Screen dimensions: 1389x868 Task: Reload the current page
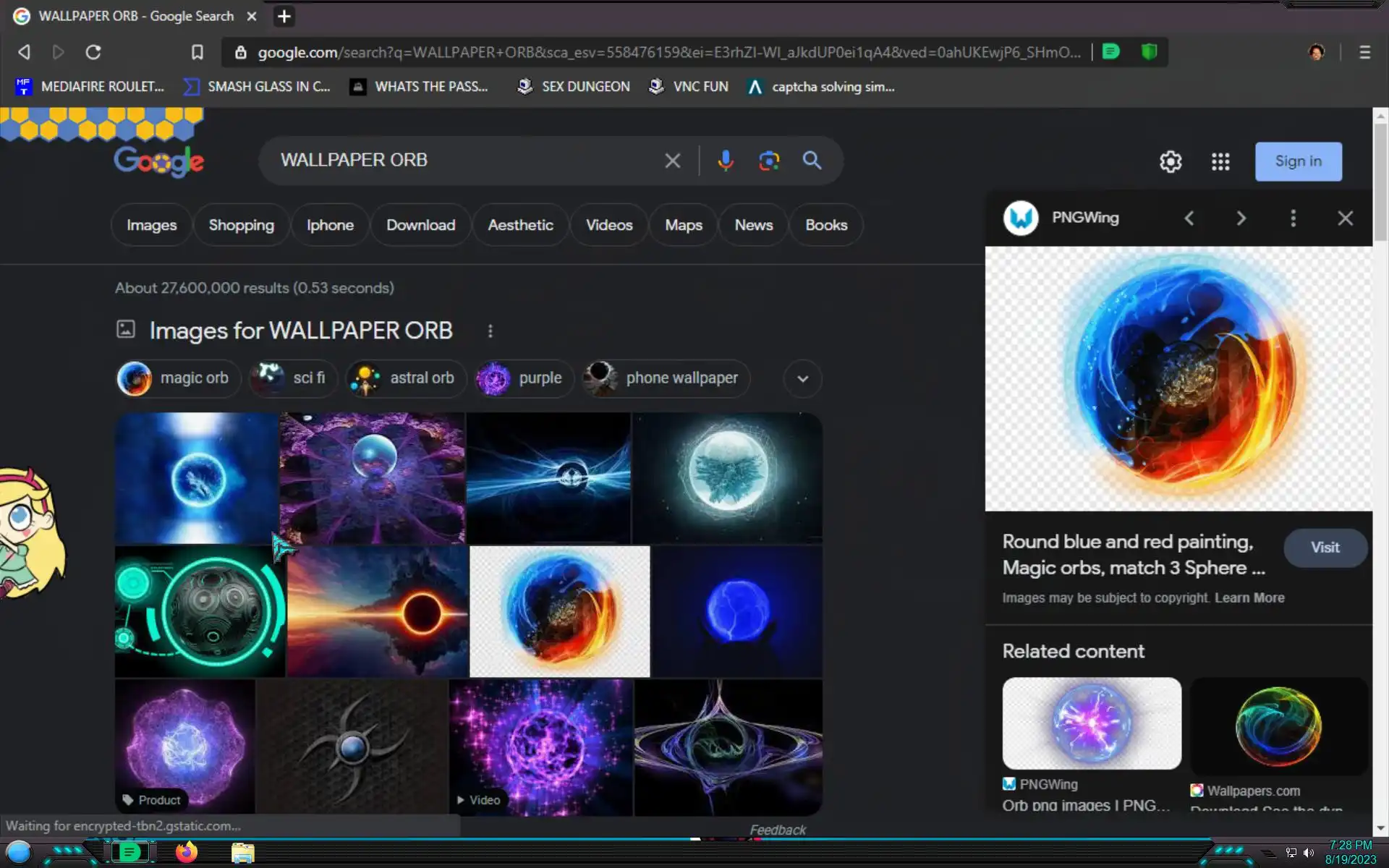(x=93, y=52)
